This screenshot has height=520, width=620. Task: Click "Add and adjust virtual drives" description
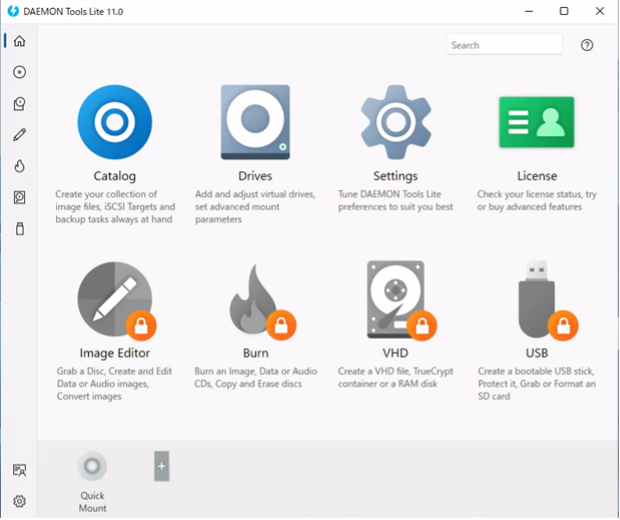coord(255,206)
